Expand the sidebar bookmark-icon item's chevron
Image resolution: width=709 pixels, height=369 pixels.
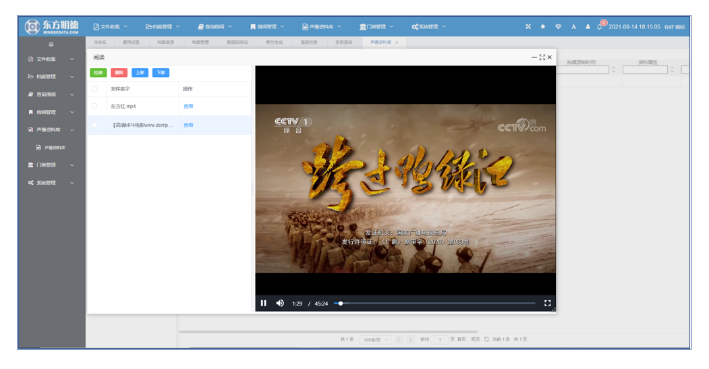click(72, 112)
